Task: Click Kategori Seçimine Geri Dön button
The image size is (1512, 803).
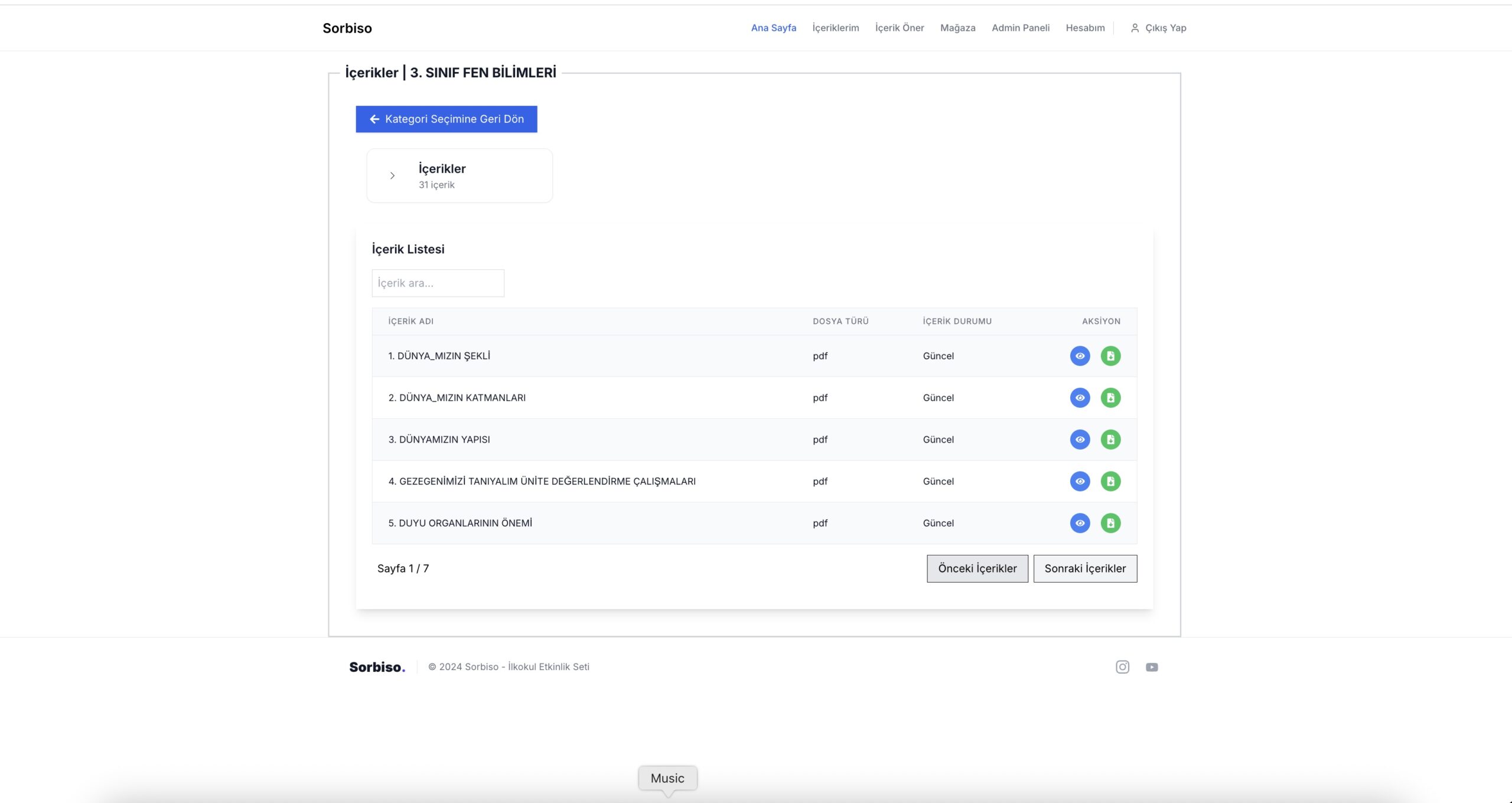Action: pyautogui.click(x=447, y=119)
